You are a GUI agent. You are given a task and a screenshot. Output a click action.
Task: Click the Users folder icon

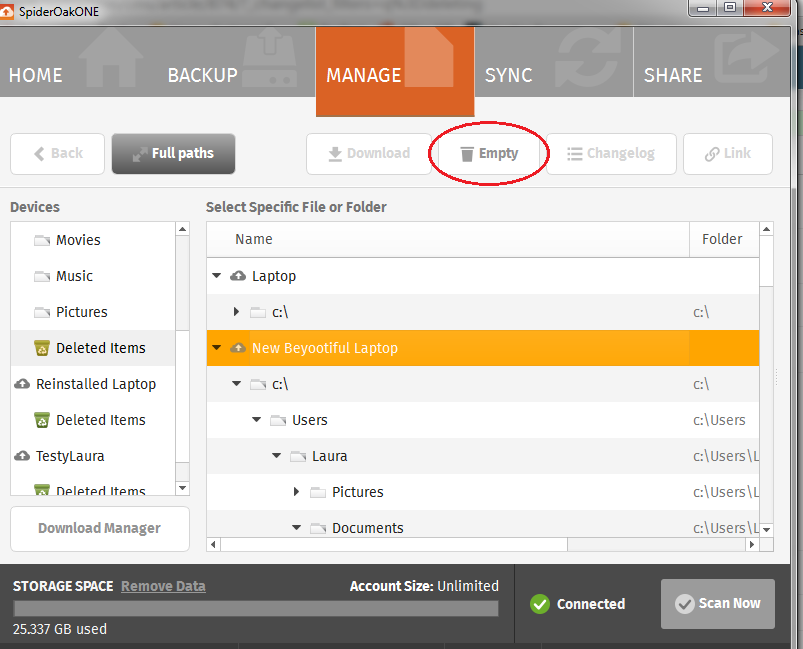278,420
